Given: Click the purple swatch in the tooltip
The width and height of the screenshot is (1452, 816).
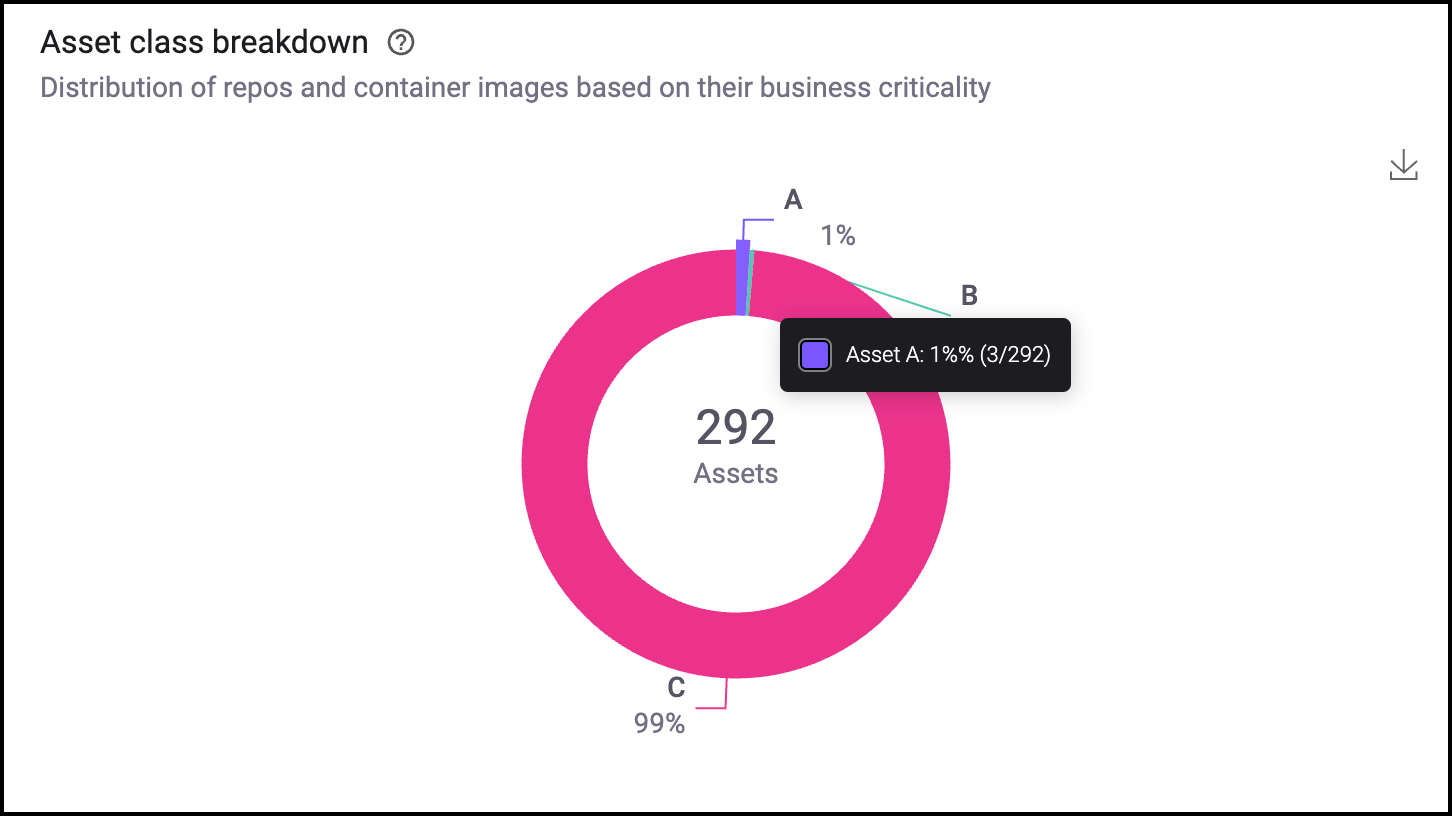Looking at the screenshot, I should (815, 355).
